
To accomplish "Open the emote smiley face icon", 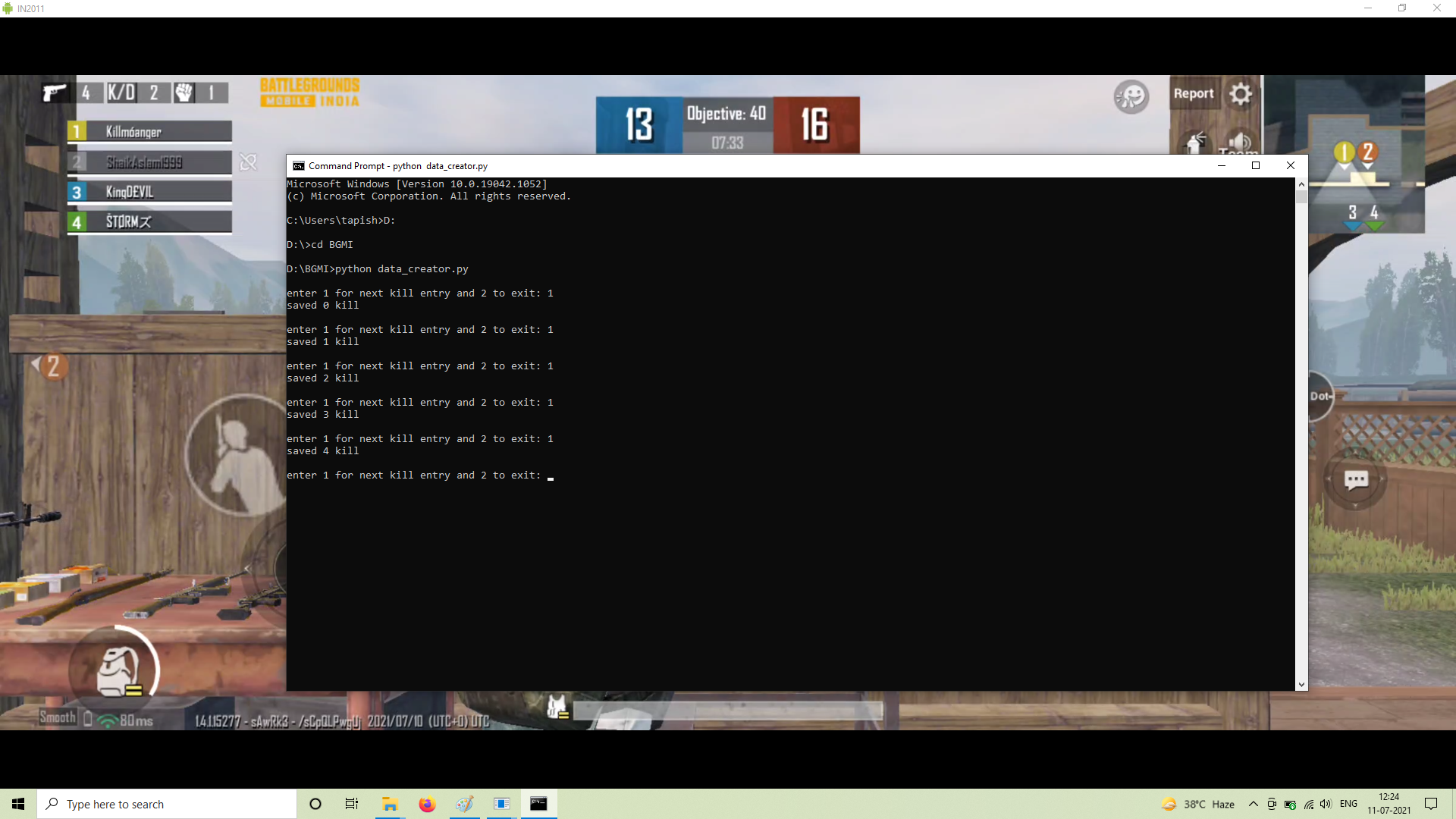I will point(1131,96).
